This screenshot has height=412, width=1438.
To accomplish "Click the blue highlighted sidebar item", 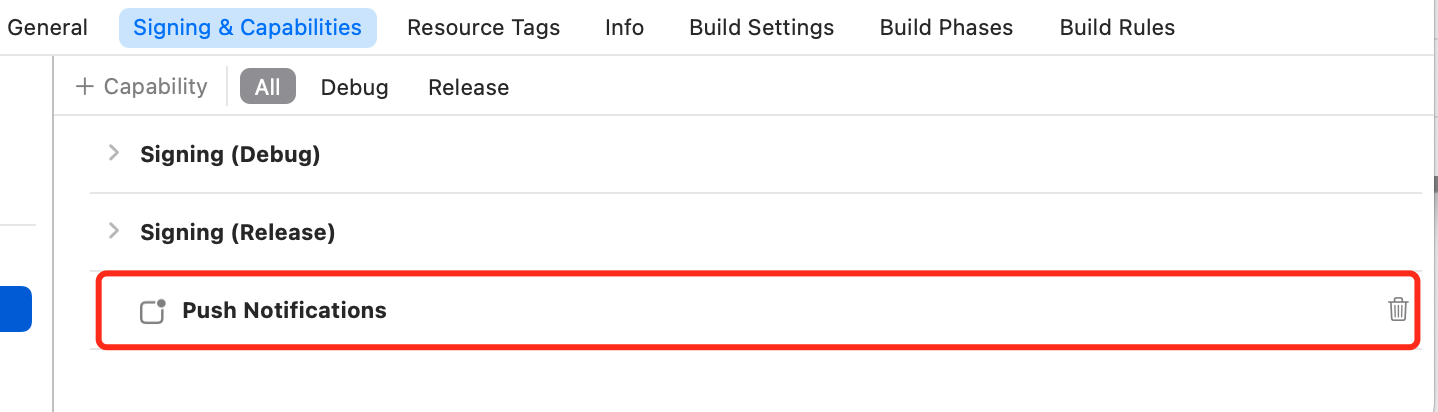I will coord(16,309).
